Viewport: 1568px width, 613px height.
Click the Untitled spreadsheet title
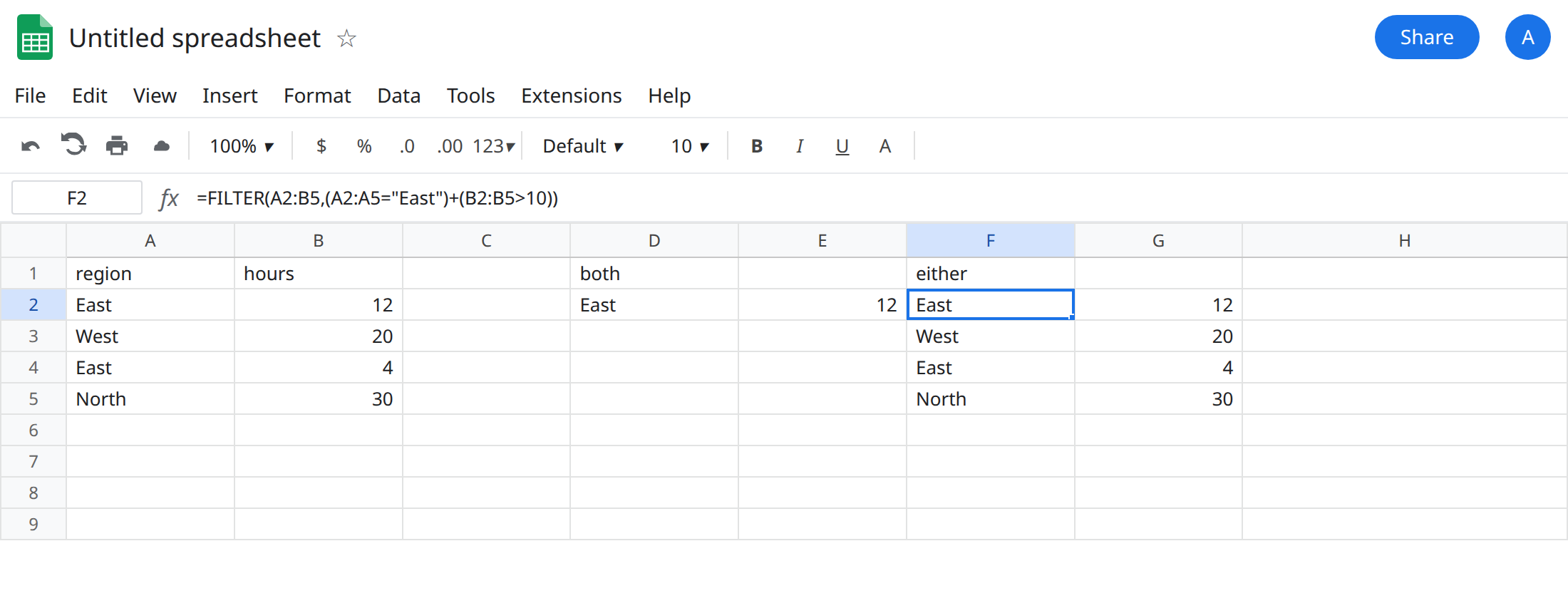pyautogui.click(x=195, y=38)
